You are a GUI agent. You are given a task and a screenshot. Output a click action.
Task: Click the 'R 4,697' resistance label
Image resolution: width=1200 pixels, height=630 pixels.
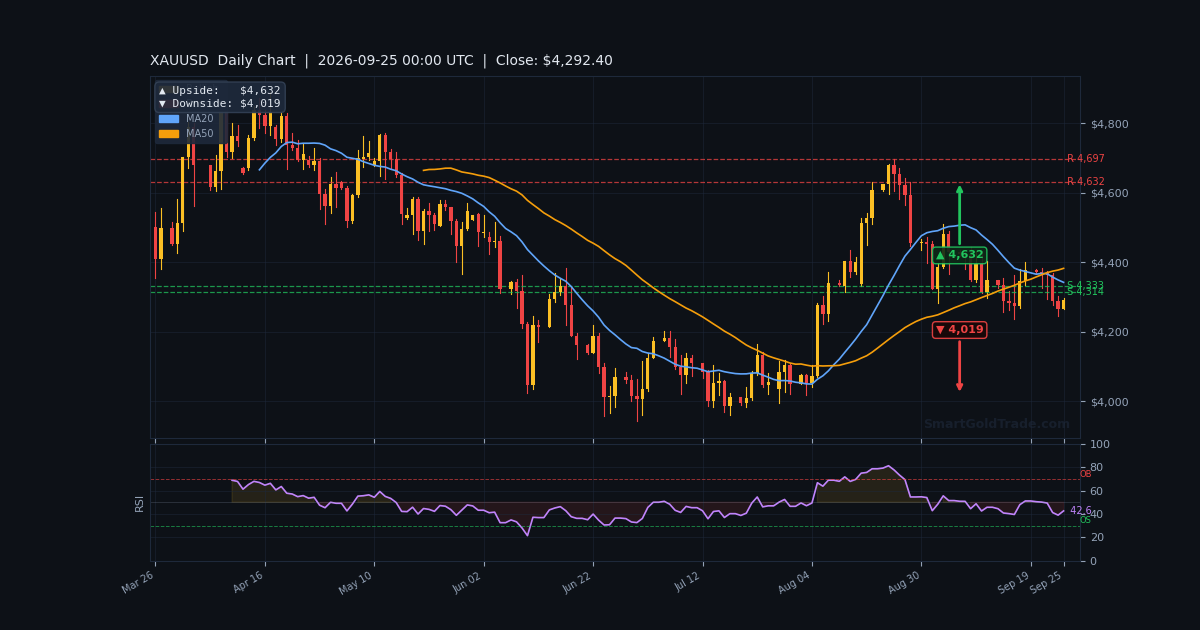[1085, 159]
